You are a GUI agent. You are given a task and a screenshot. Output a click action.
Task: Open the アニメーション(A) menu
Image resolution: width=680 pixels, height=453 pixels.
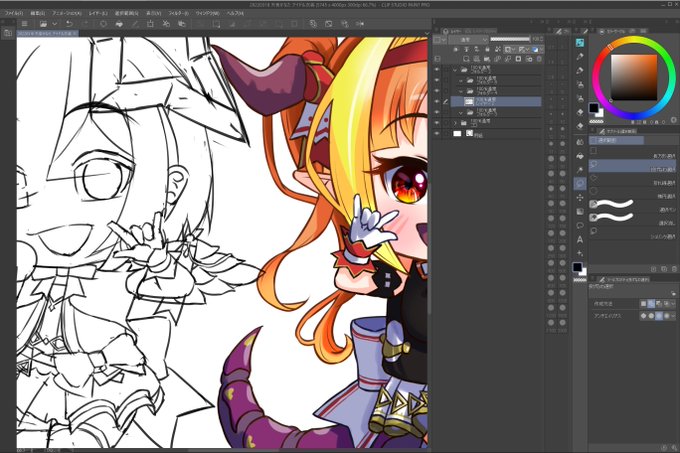point(66,13)
